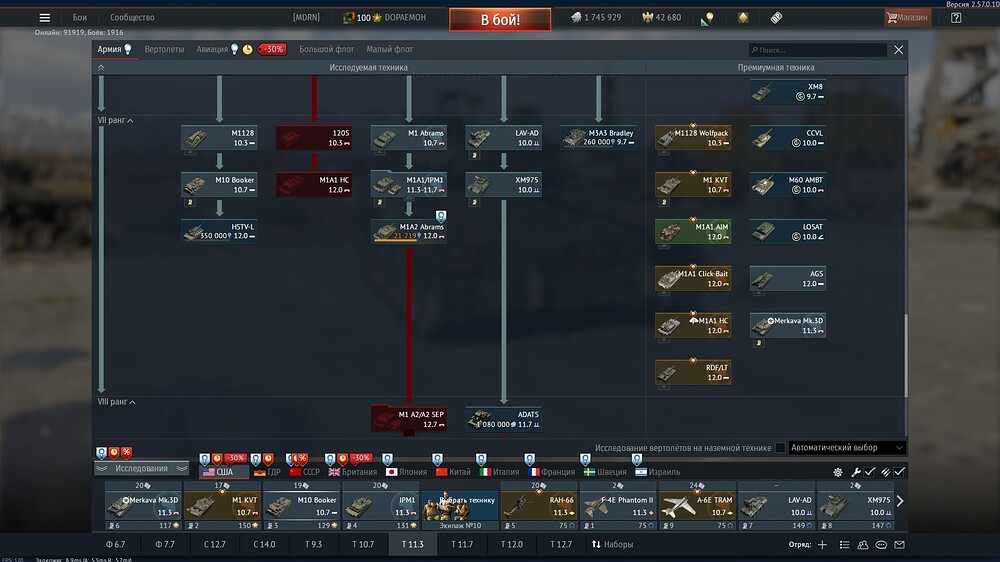Select the M1A1 Click-Bait vehicle card
The width and height of the screenshot is (1000, 562).
coord(693,279)
